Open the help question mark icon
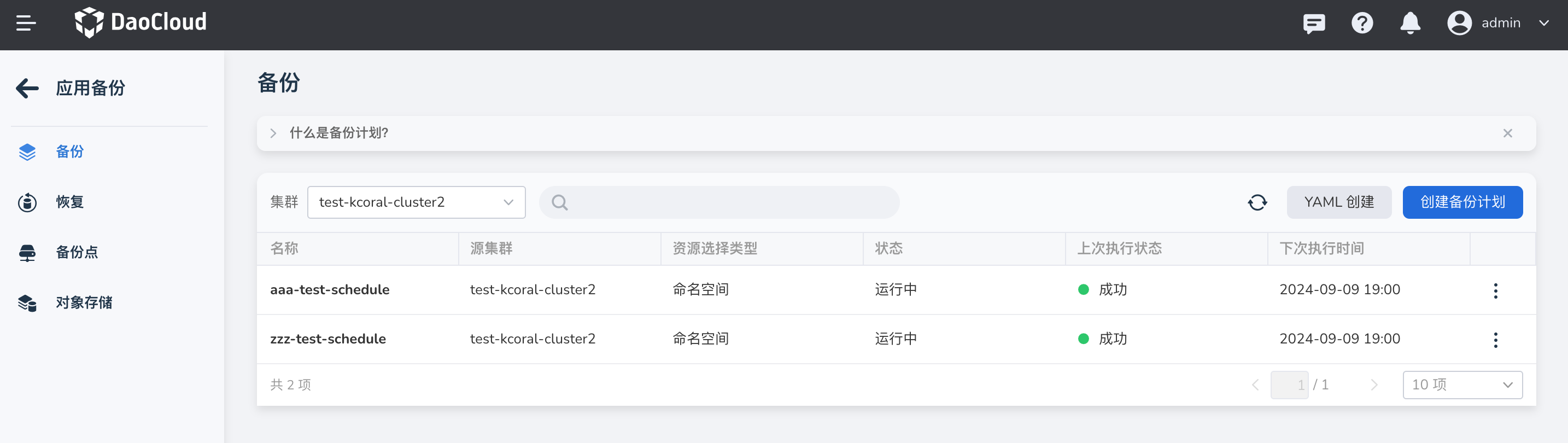Screen dimensions: 1568x443 click(1362, 23)
